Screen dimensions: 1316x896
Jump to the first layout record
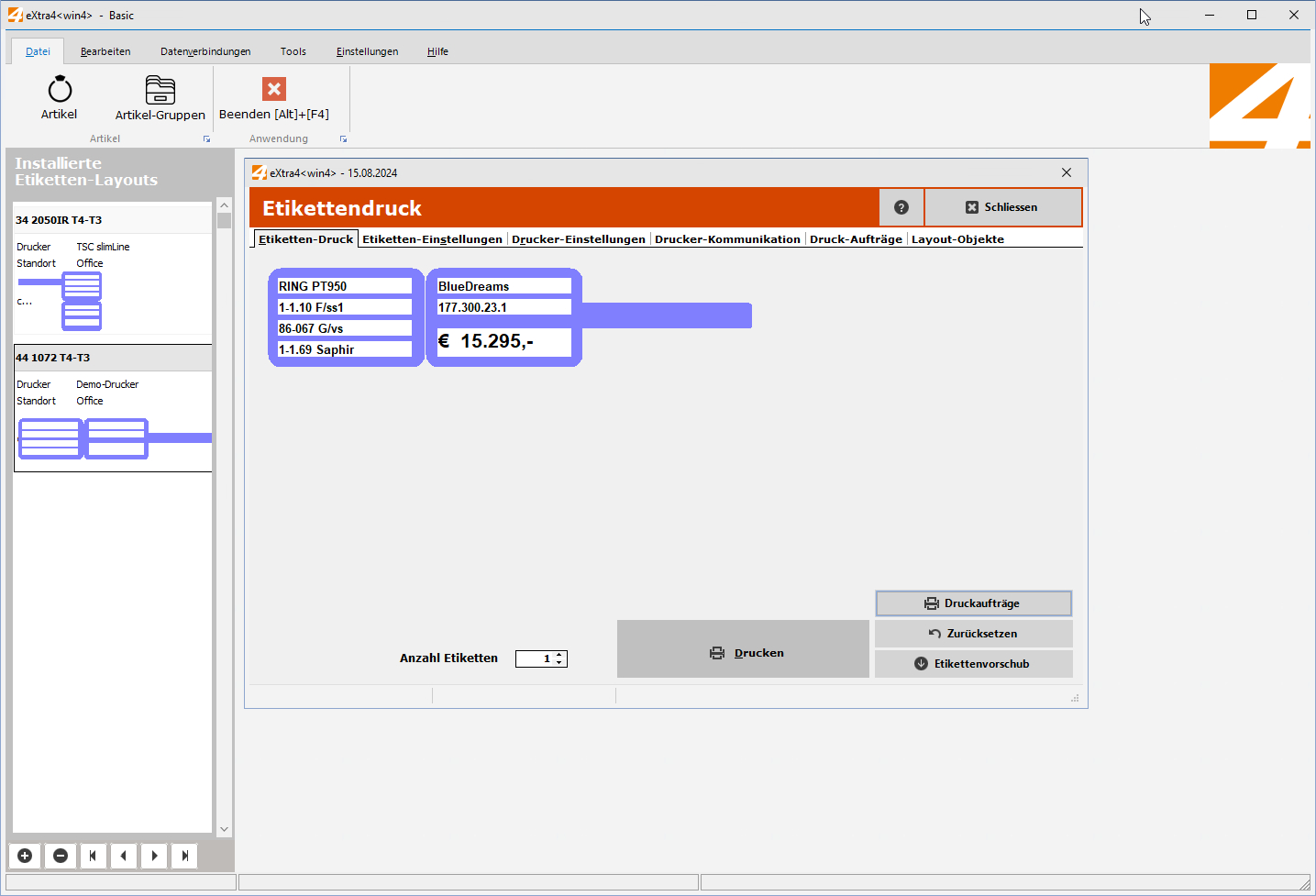tap(93, 856)
